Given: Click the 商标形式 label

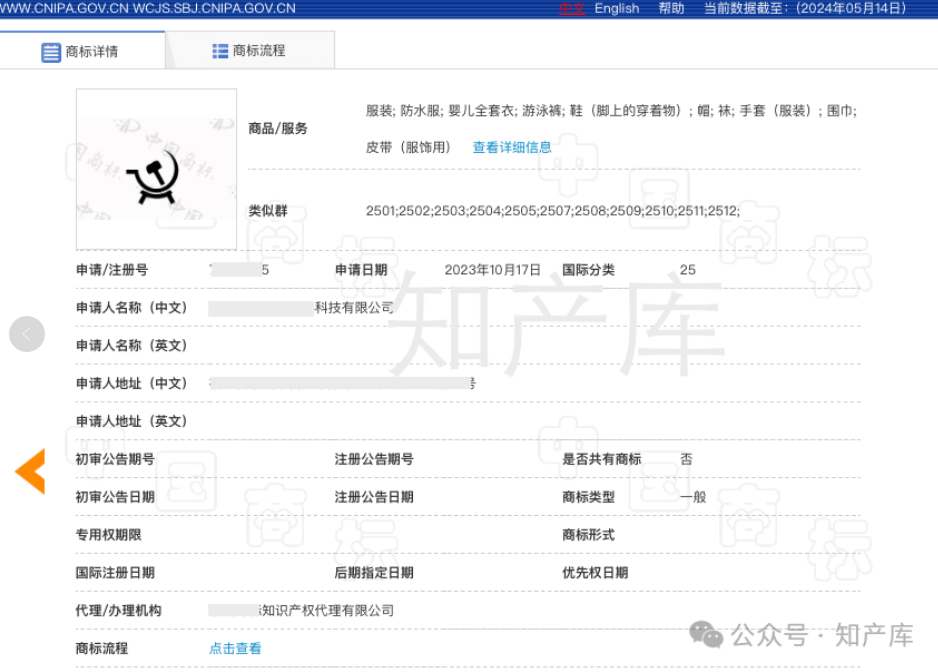Looking at the screenshot, I should (589, 534).
